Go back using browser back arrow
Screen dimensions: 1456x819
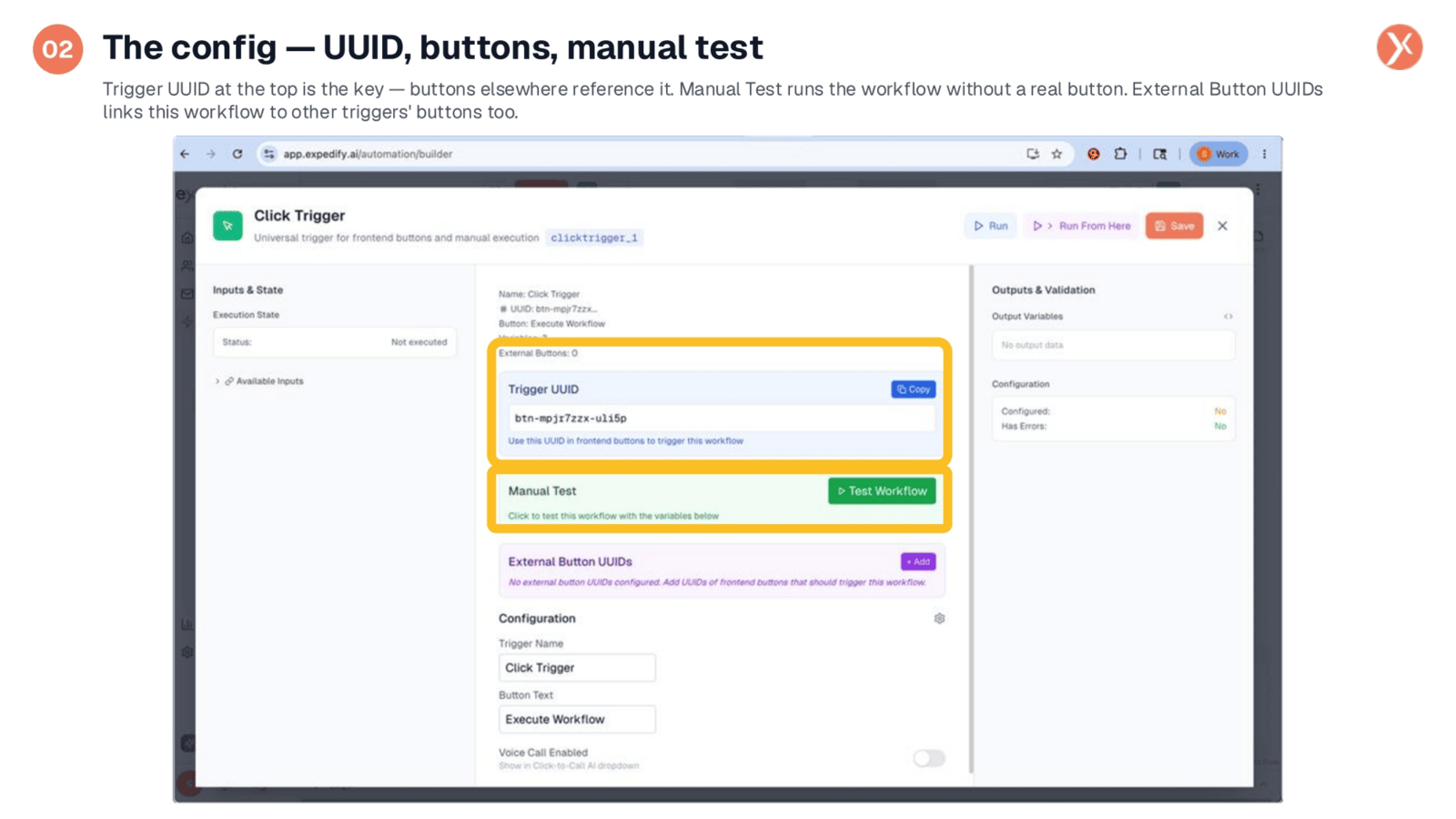tap(185, 154)
